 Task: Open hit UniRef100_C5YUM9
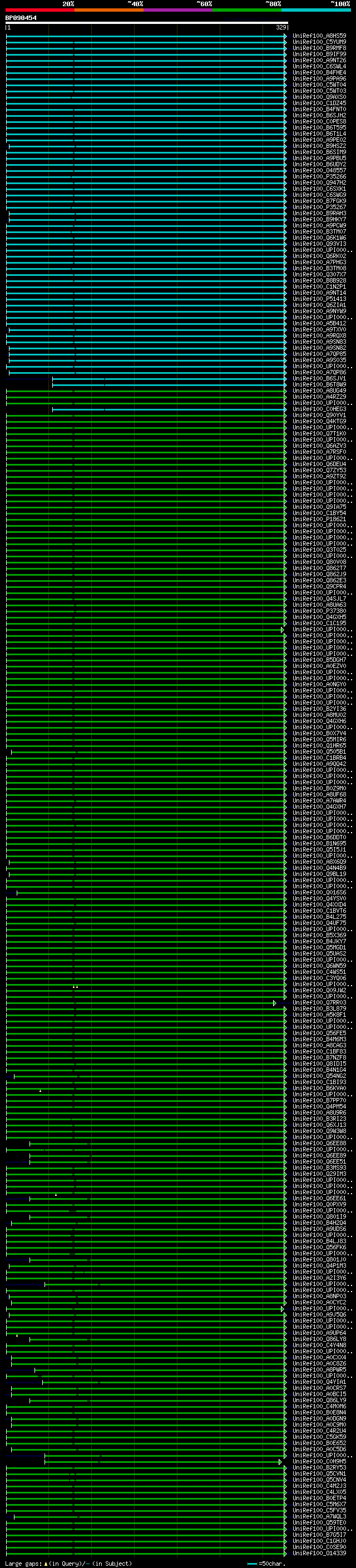[x=319, y=42]
